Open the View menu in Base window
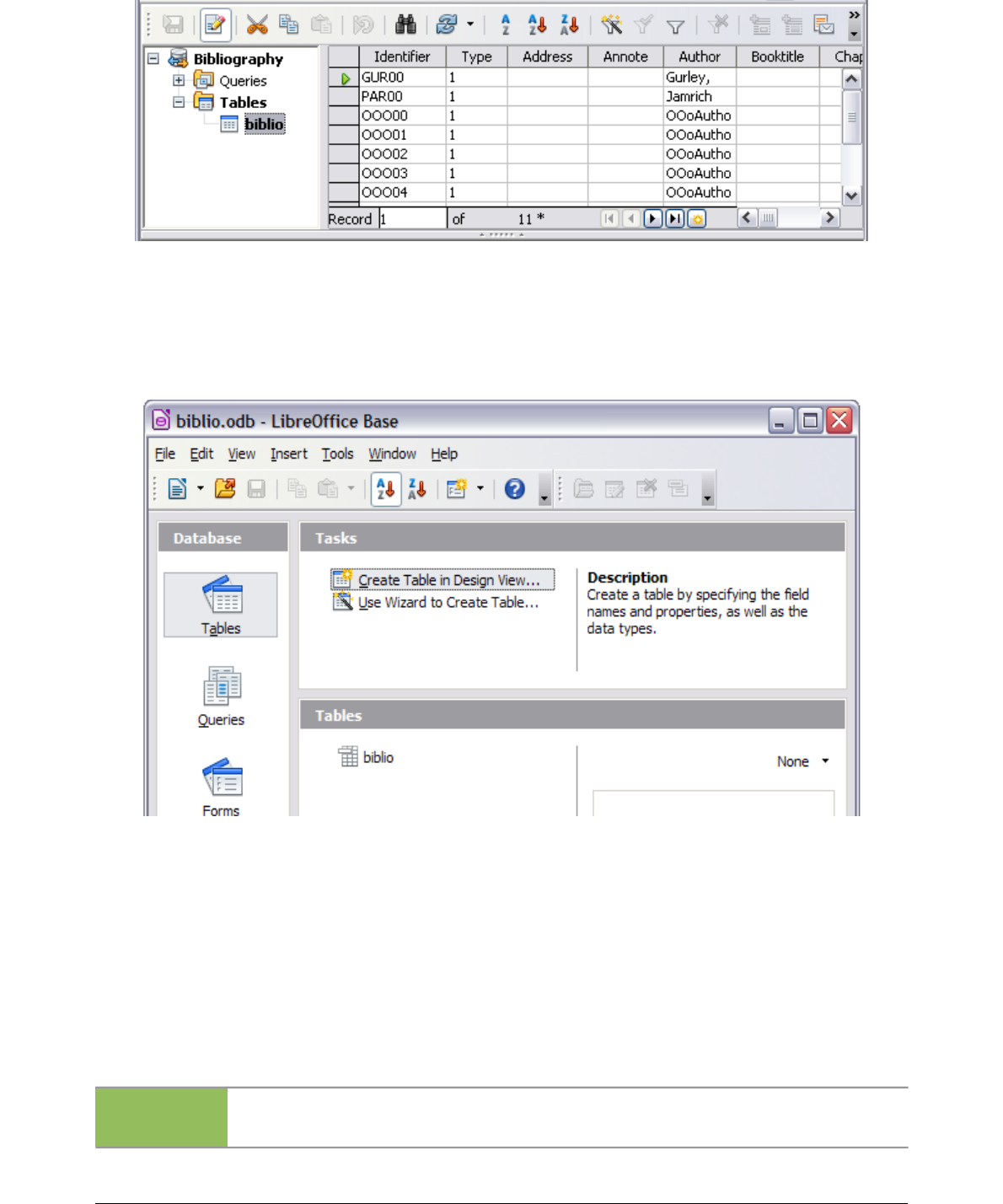This screenshot has height=1204, width=1003. (x=241, y=454)
